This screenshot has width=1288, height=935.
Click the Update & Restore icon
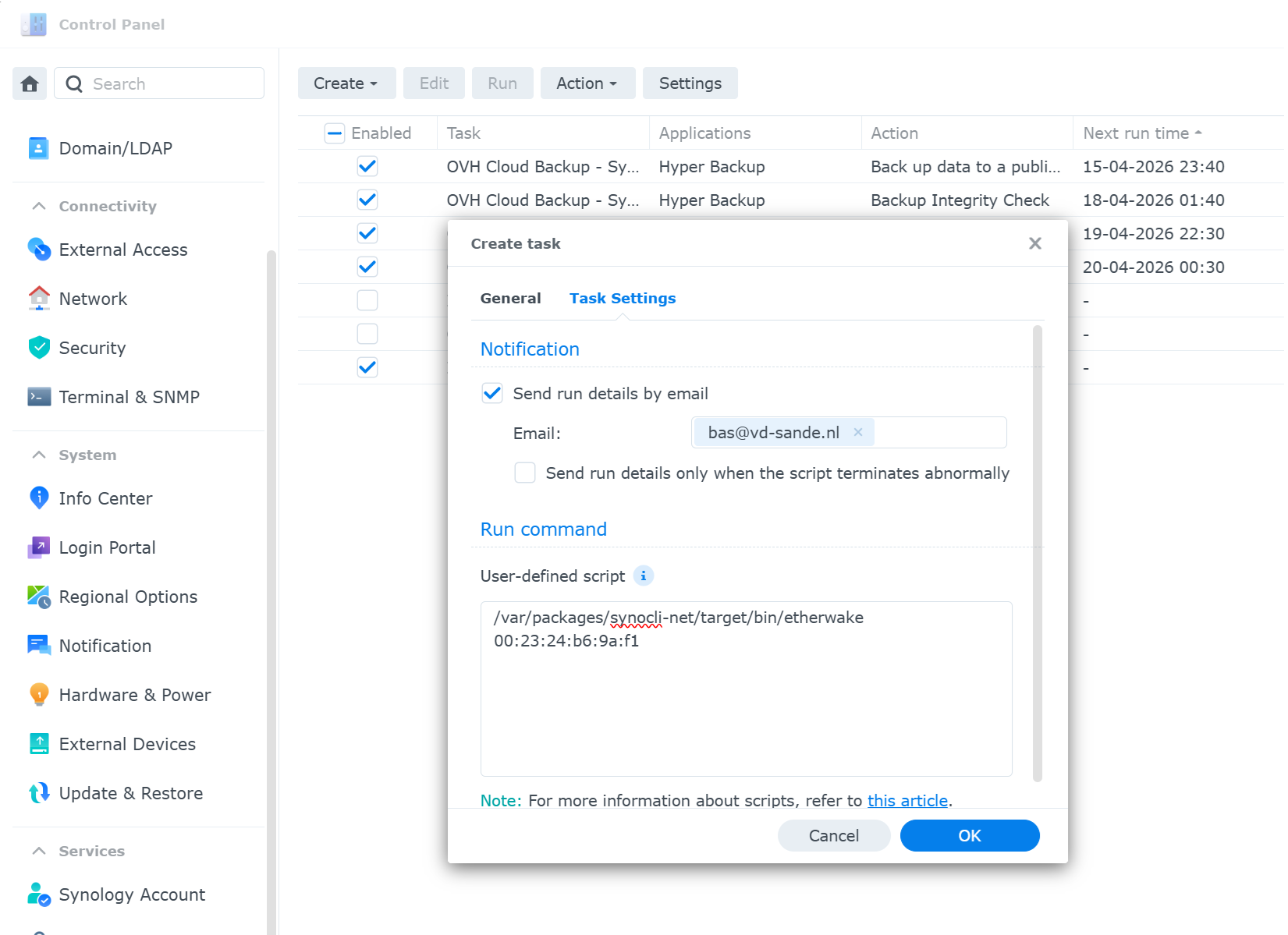click(x=39, y=793)
